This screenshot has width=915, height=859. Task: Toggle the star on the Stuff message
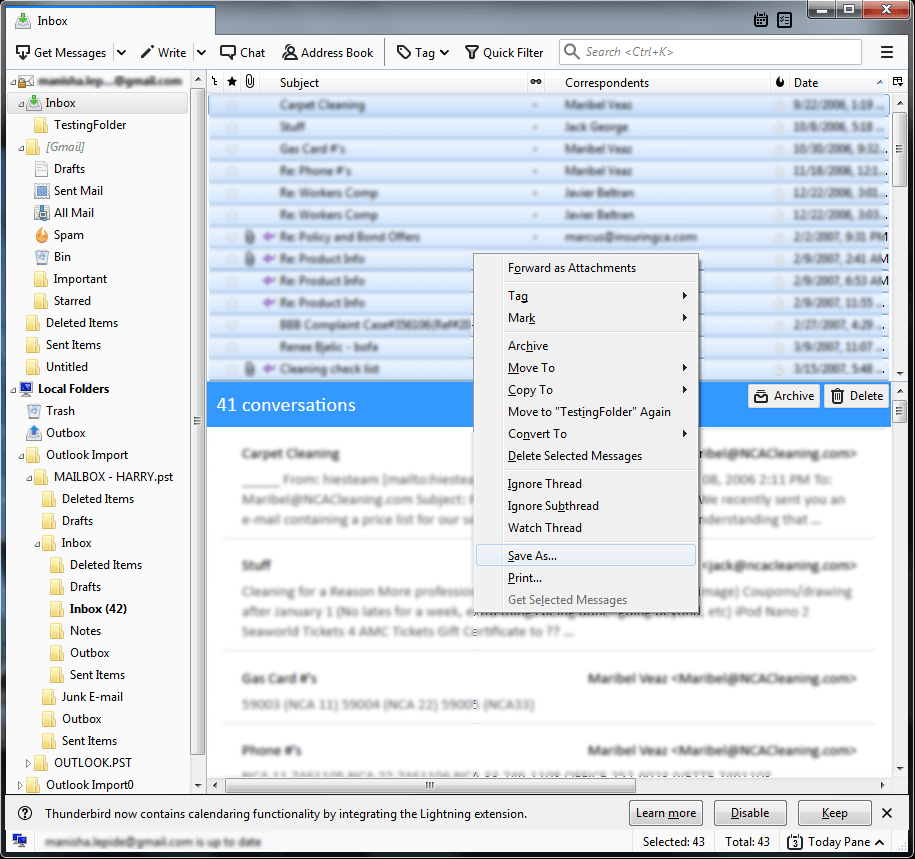click(x=232, y=127)
